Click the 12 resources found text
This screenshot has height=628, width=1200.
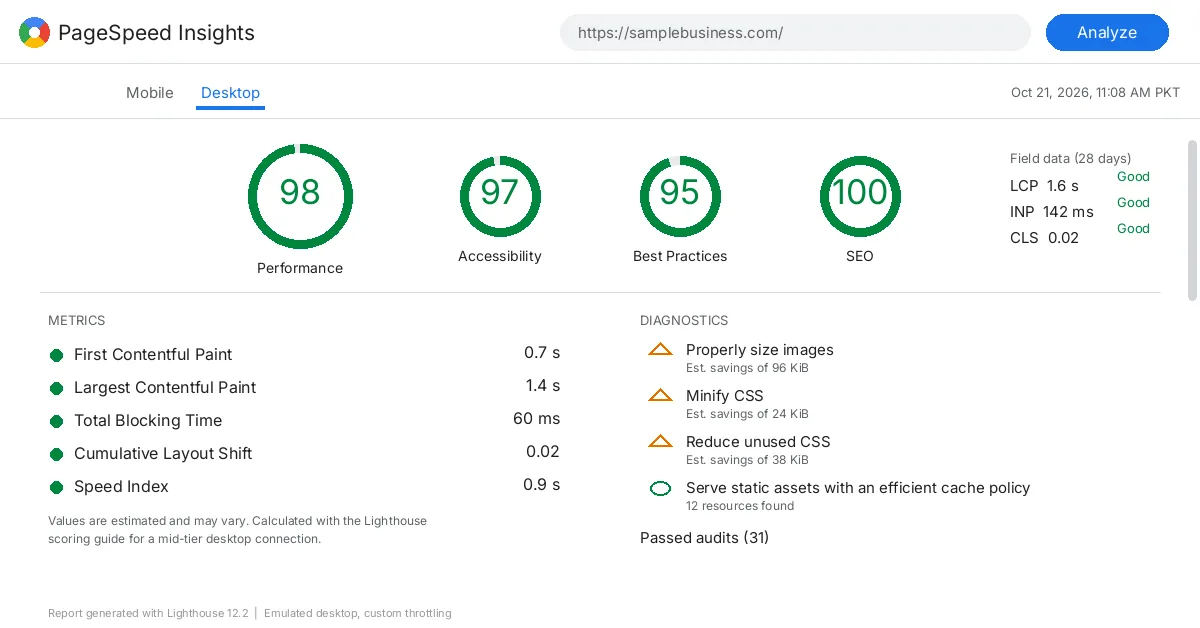pyautogui.click(x=740, y=506)
